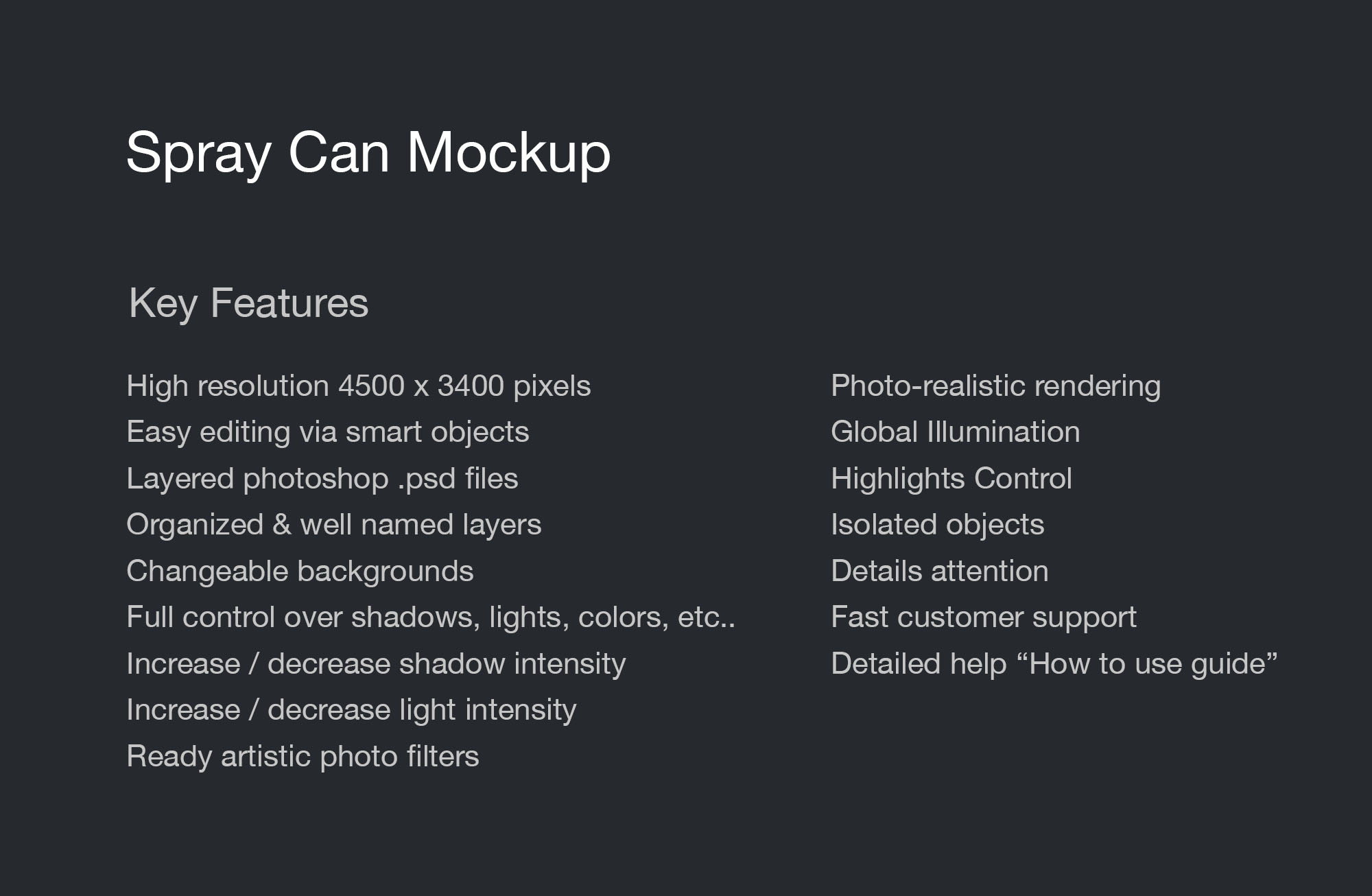Select the Global Illumination feature line
The width and height of the screenshot is (1372, 896).
pos(955,432)
